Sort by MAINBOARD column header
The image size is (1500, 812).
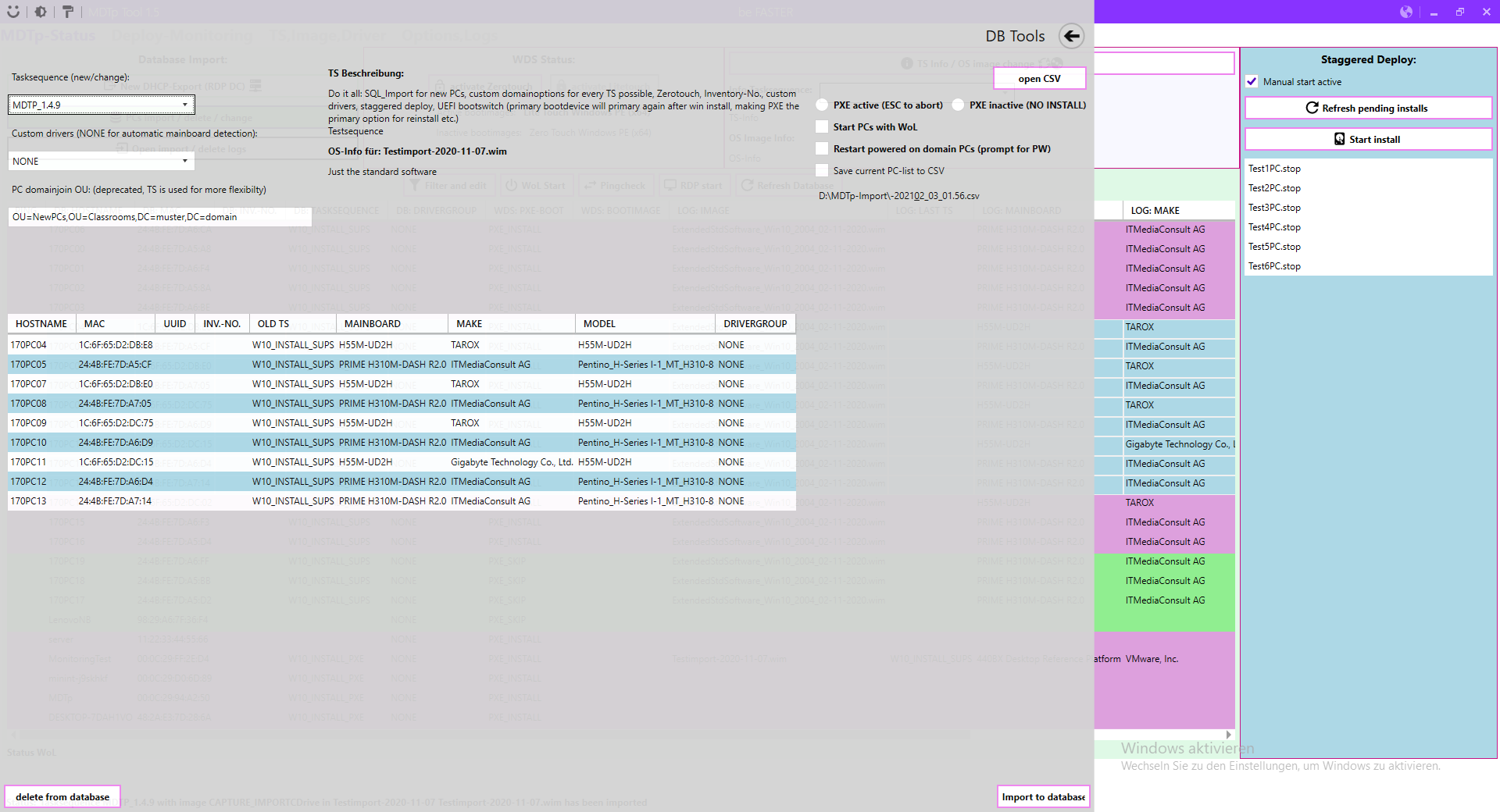tap(392, 323)
